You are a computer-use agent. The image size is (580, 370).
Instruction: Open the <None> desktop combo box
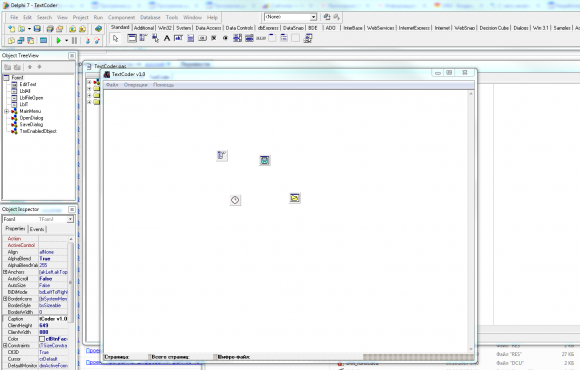(290, 17)
